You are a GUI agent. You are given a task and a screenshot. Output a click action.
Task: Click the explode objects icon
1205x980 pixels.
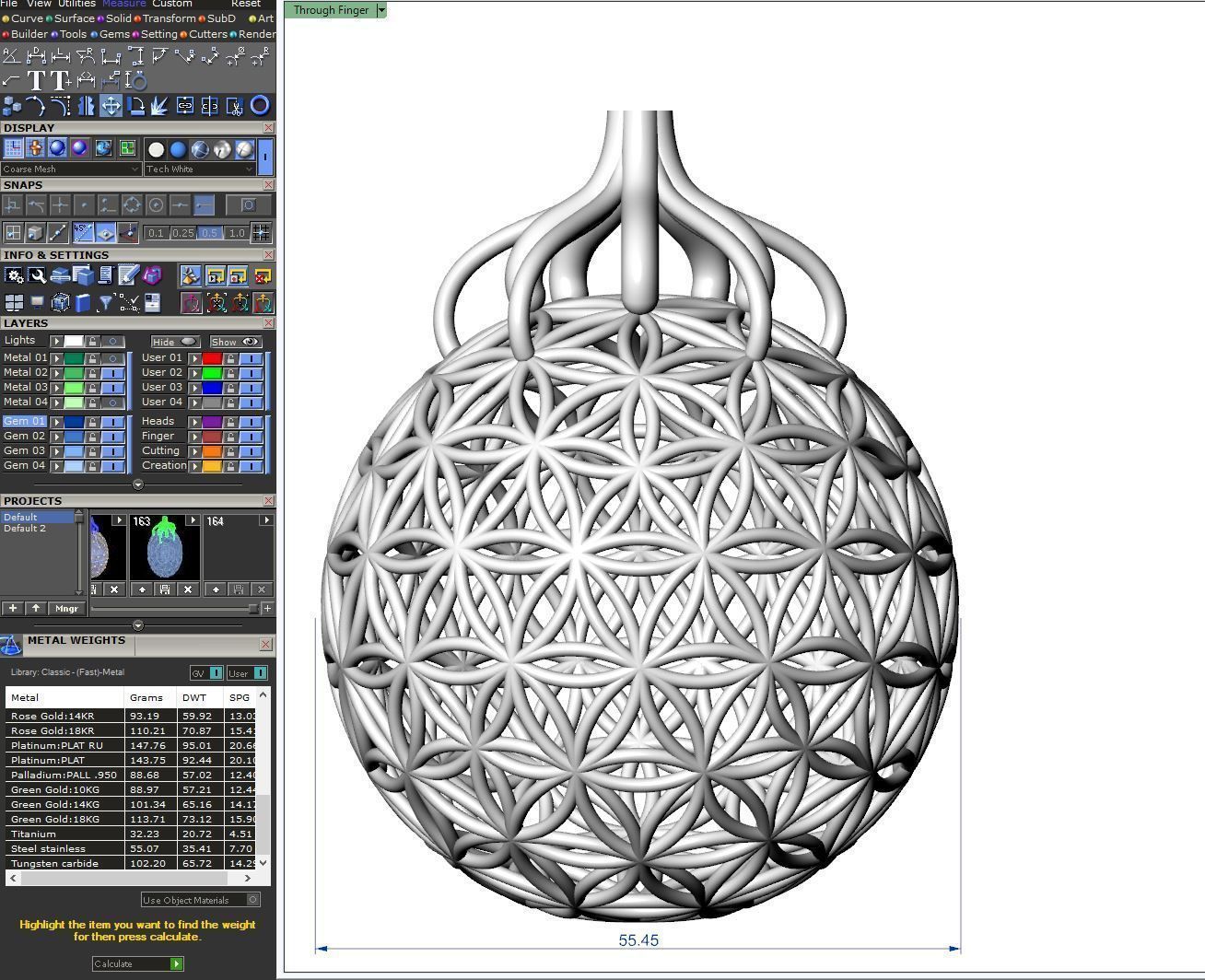(160, 106)
